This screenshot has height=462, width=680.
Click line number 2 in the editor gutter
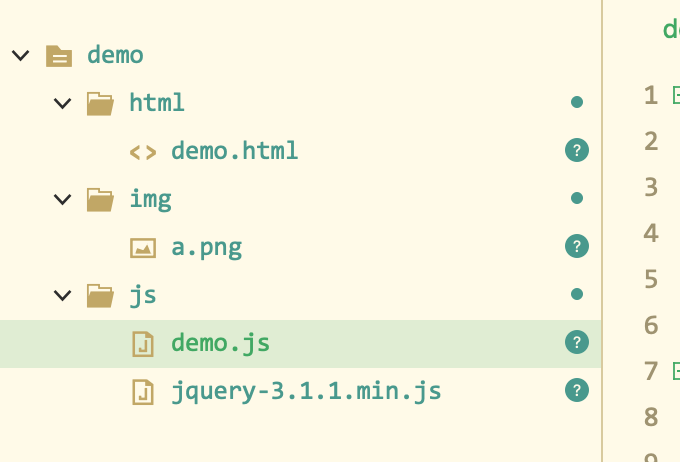651,141
